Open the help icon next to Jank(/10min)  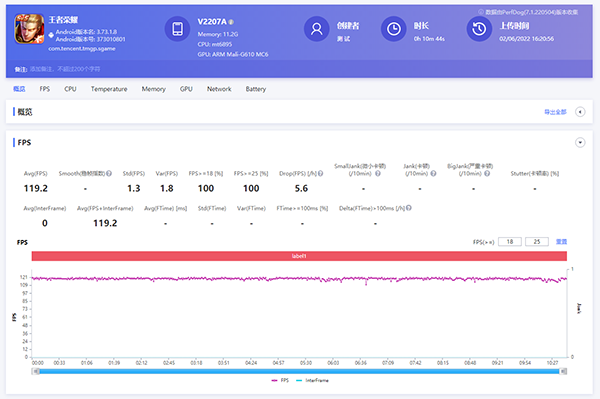433,174
